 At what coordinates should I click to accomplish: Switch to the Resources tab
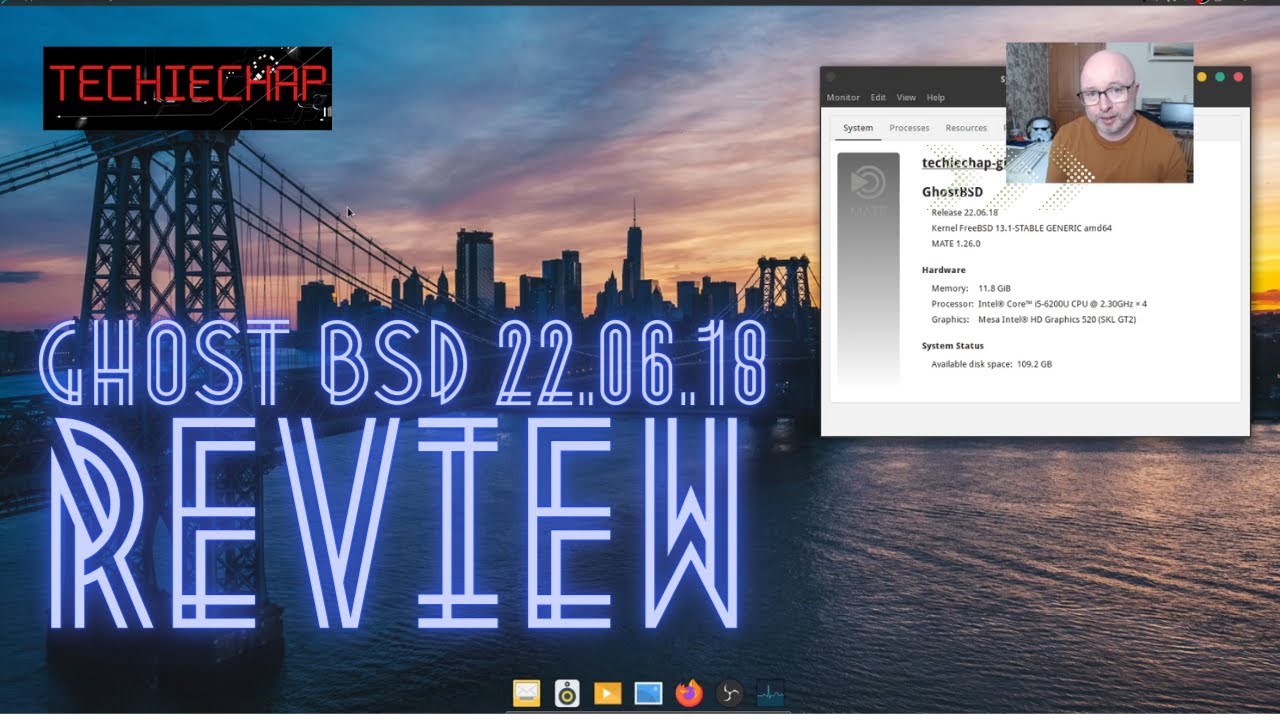pyautogui.click(x=966, y=128)
